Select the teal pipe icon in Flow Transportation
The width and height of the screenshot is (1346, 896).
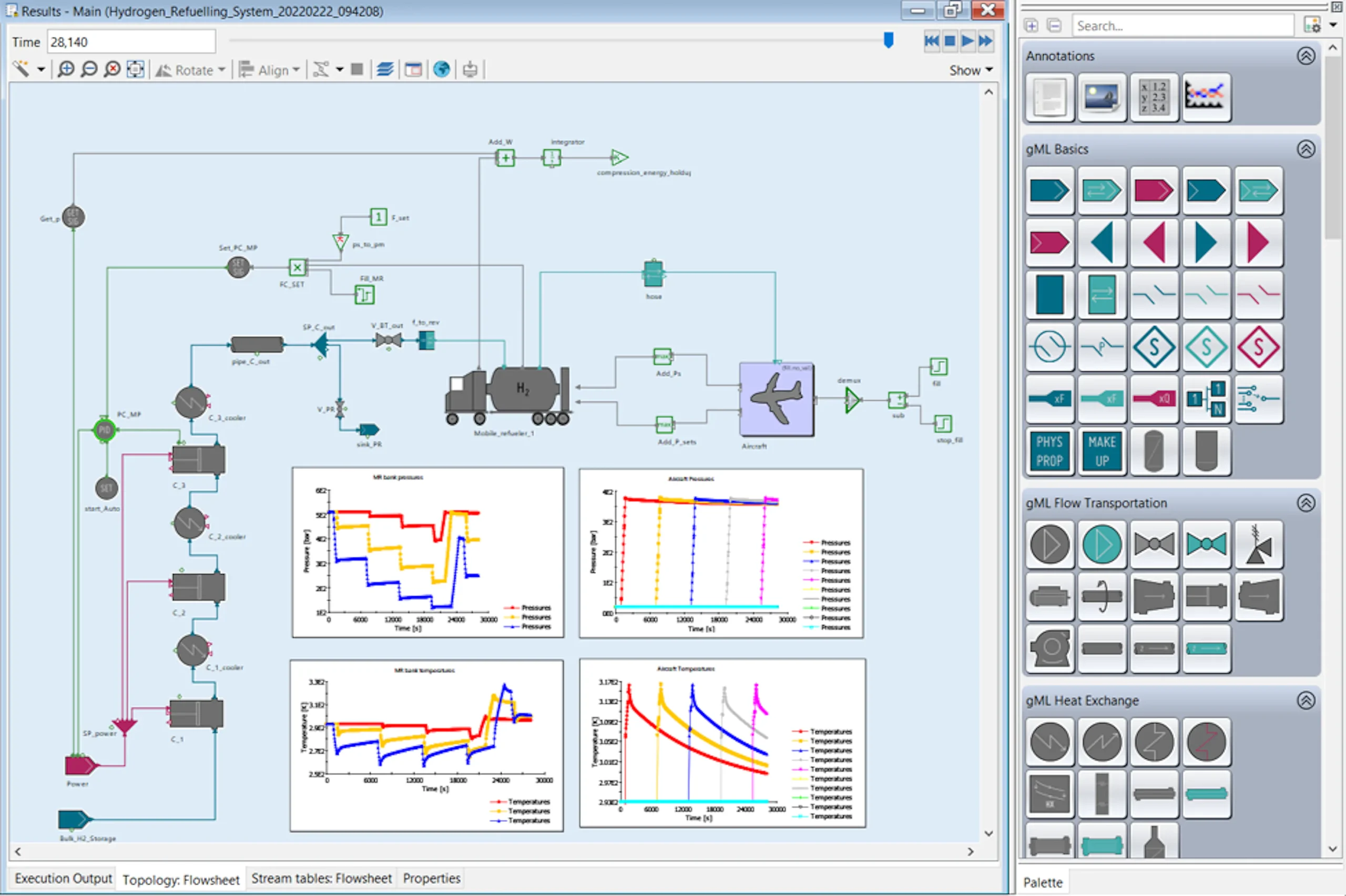tap(1206, 648)
